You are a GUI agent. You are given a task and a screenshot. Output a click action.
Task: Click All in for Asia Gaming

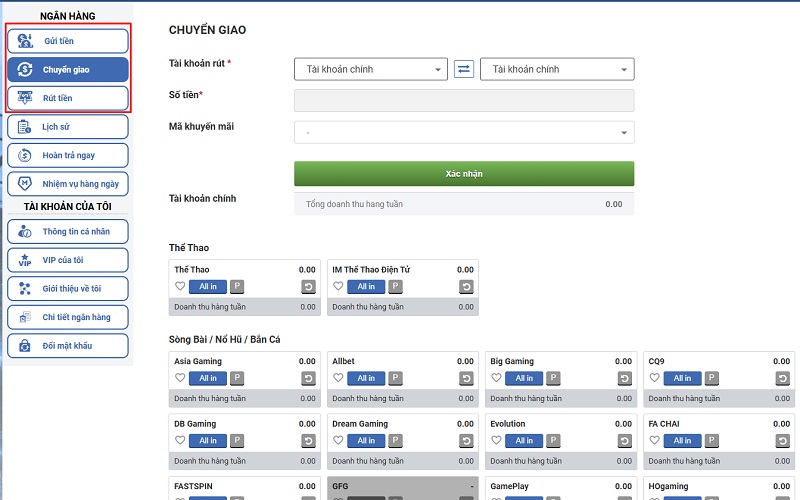click(x=208, y=379)
